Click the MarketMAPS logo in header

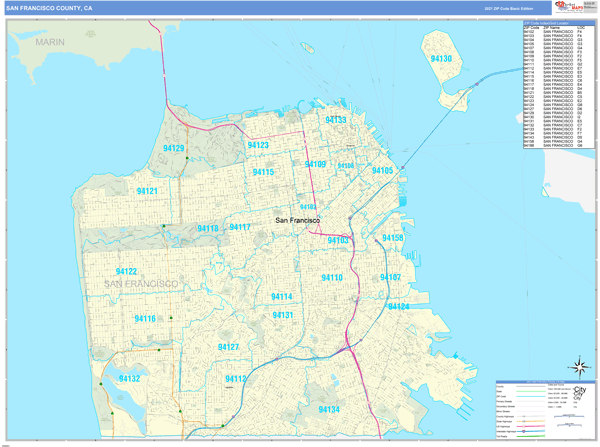tap(567, 7)
